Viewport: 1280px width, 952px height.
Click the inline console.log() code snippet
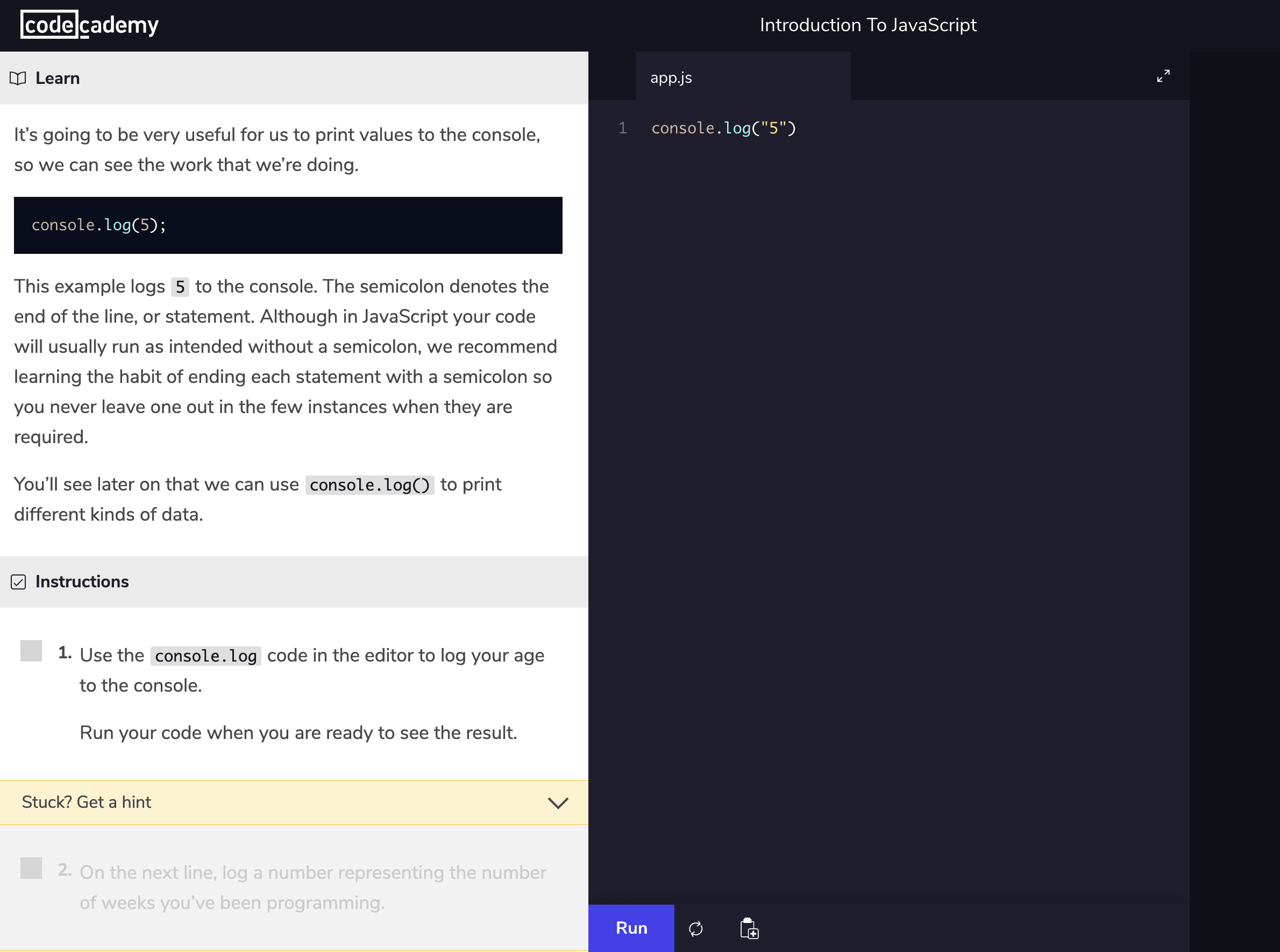point(369,485)
